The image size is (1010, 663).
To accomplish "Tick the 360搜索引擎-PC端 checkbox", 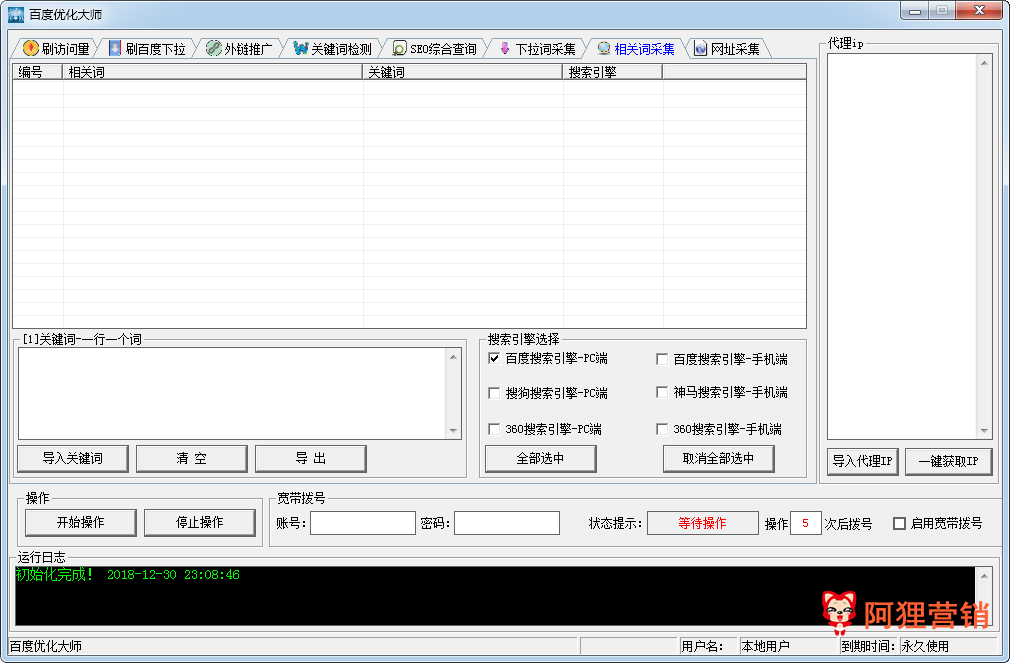I will pyautogui.click(x=494, y=429).
